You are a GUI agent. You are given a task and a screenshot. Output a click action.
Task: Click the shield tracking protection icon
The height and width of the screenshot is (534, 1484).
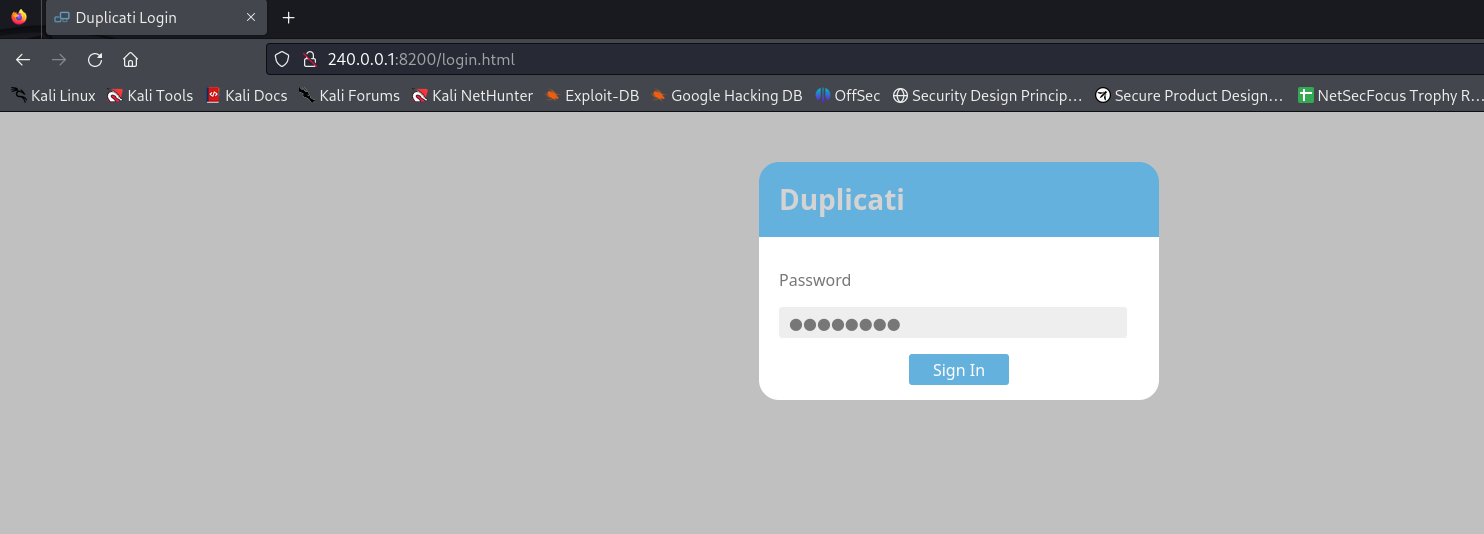[x=282, y=59]
